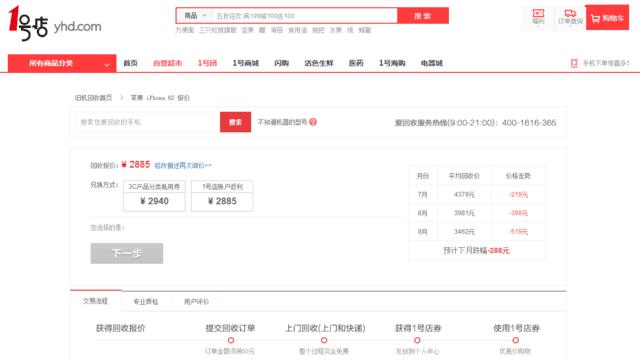Viewport: 640px width, 361px height.
Task: Click the red phone search button
Action: click(235, 122)
